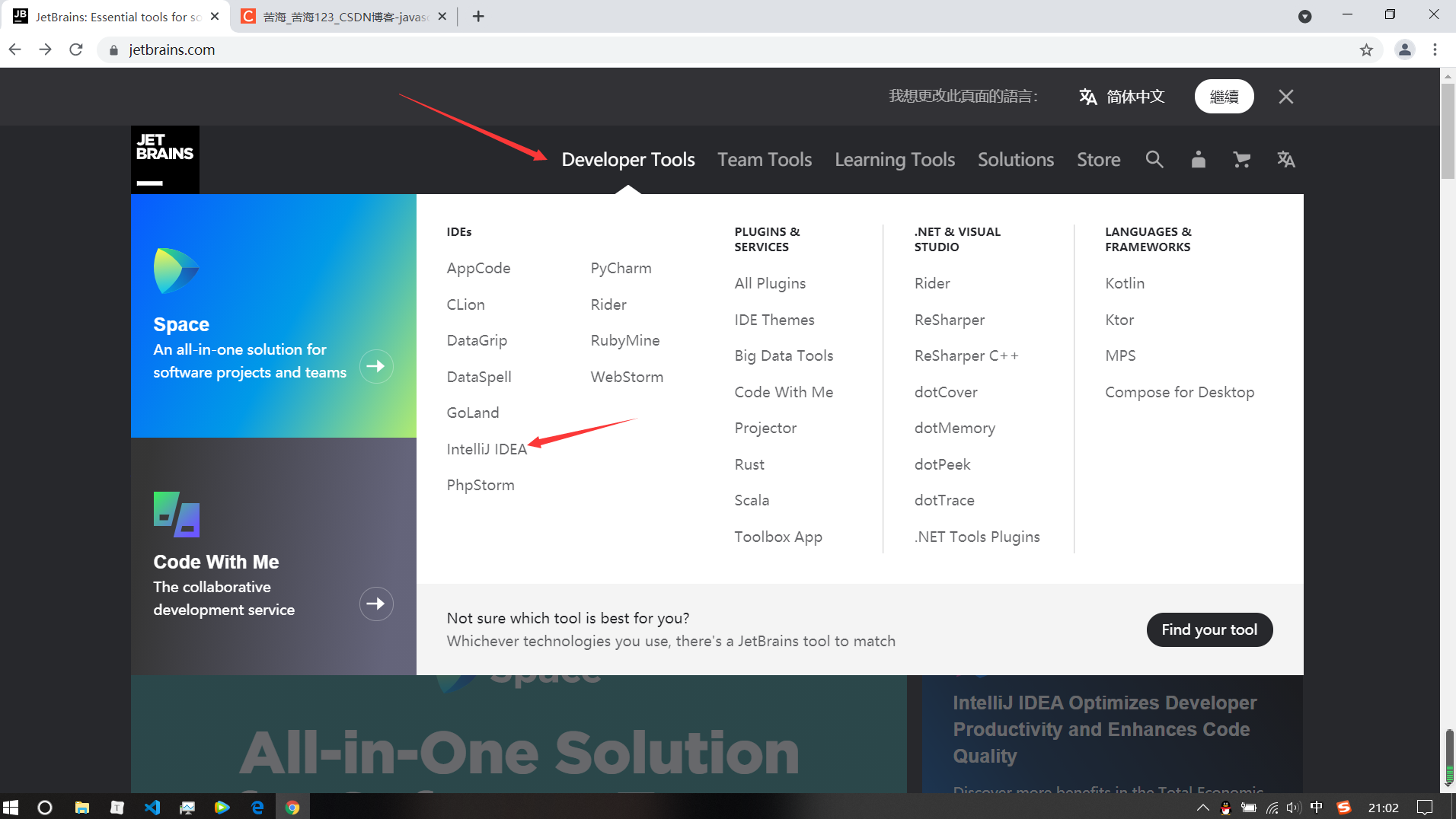This screenshot has width=1456, height=819.
Task: Select 简体中文 language option
Action: tap(1122, 97)
